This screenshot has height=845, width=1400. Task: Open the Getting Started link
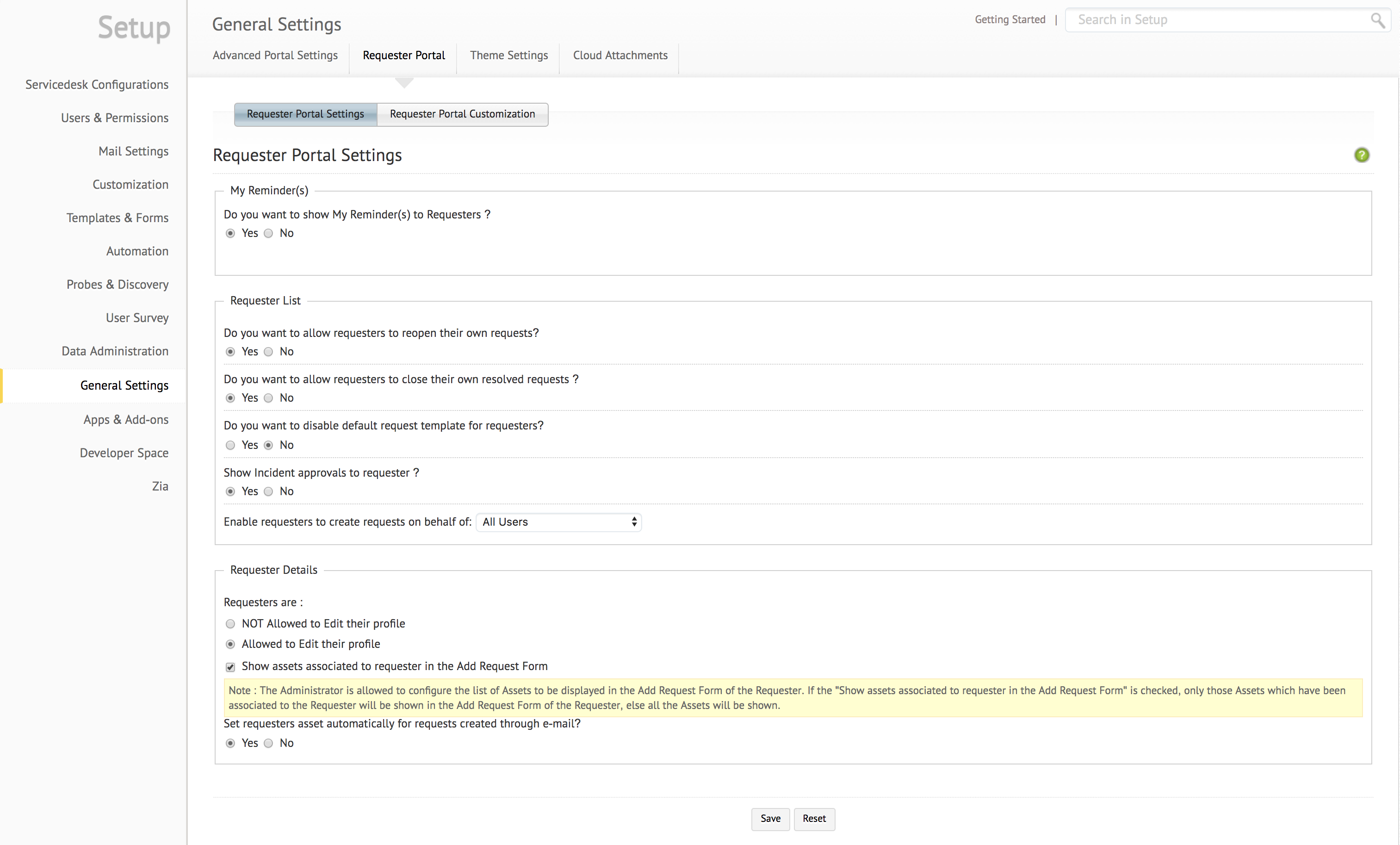point(1010,20)
